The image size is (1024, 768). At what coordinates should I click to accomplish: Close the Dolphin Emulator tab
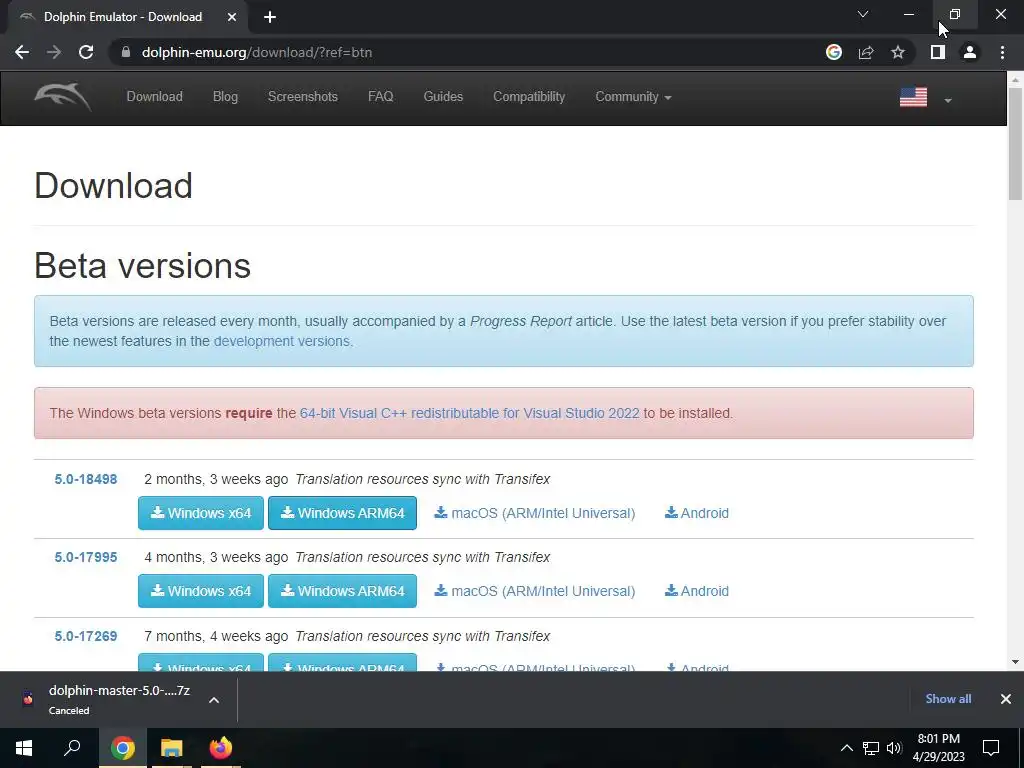click(x=232, y=17)
